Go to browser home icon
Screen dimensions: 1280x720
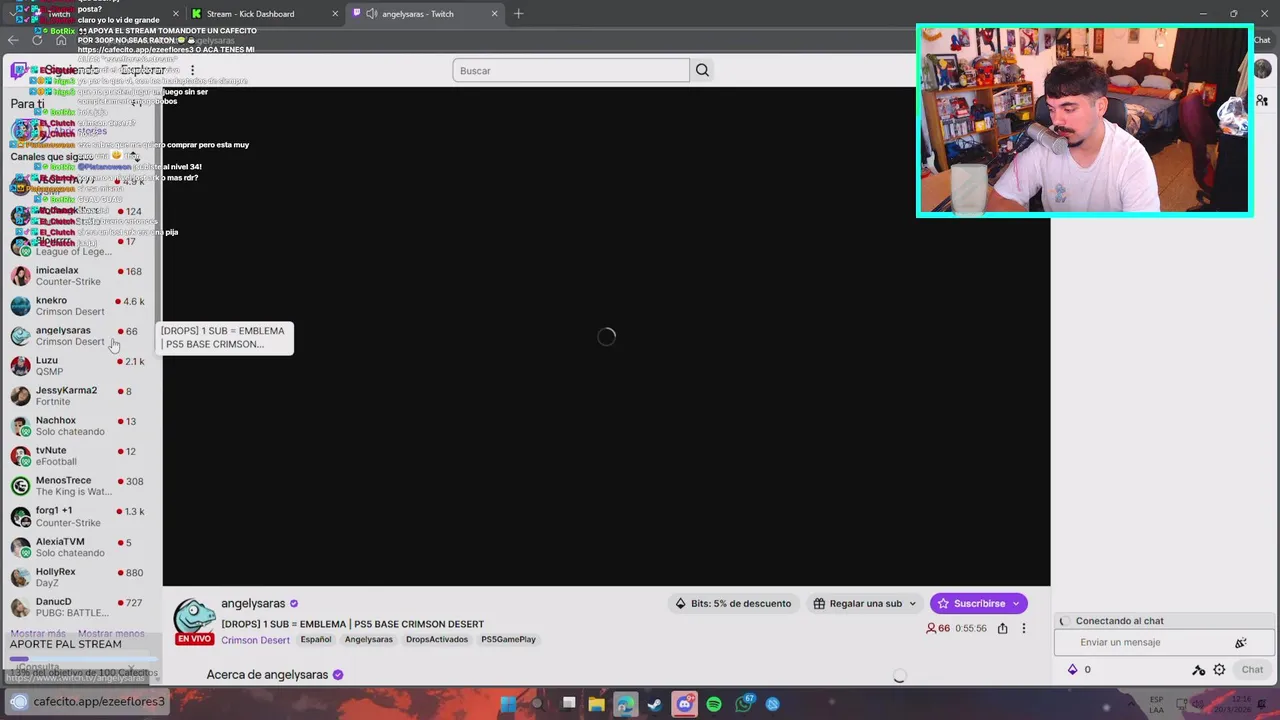61,40
